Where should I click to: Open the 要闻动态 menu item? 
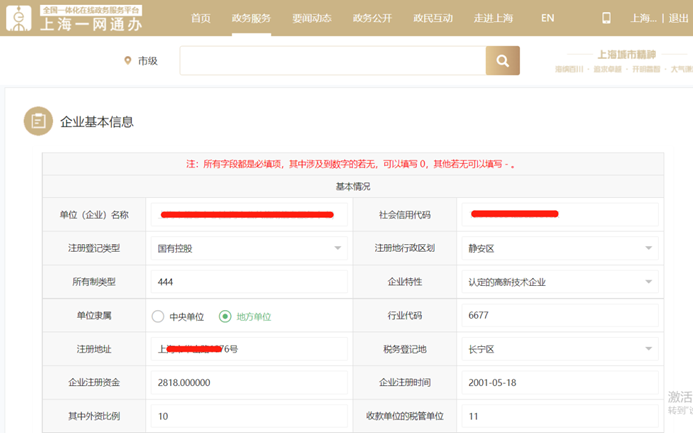[312, 18]
